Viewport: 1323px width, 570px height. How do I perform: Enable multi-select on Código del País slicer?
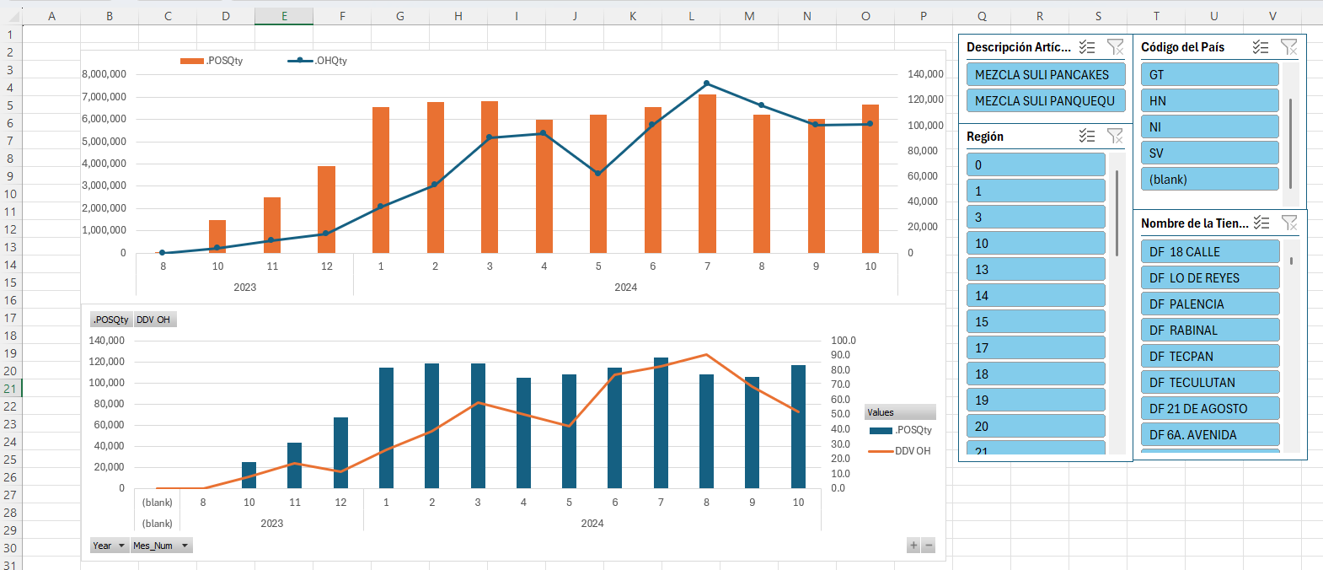[1261, 47]
